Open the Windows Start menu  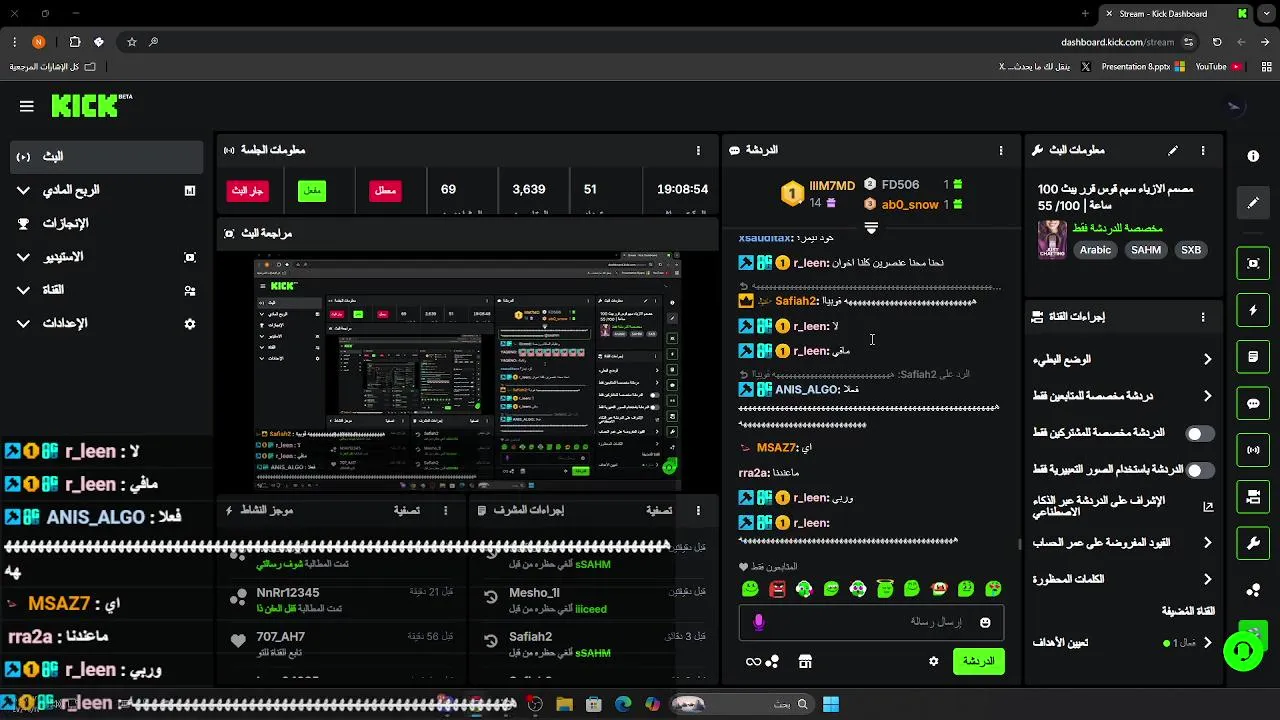(831, 704)
